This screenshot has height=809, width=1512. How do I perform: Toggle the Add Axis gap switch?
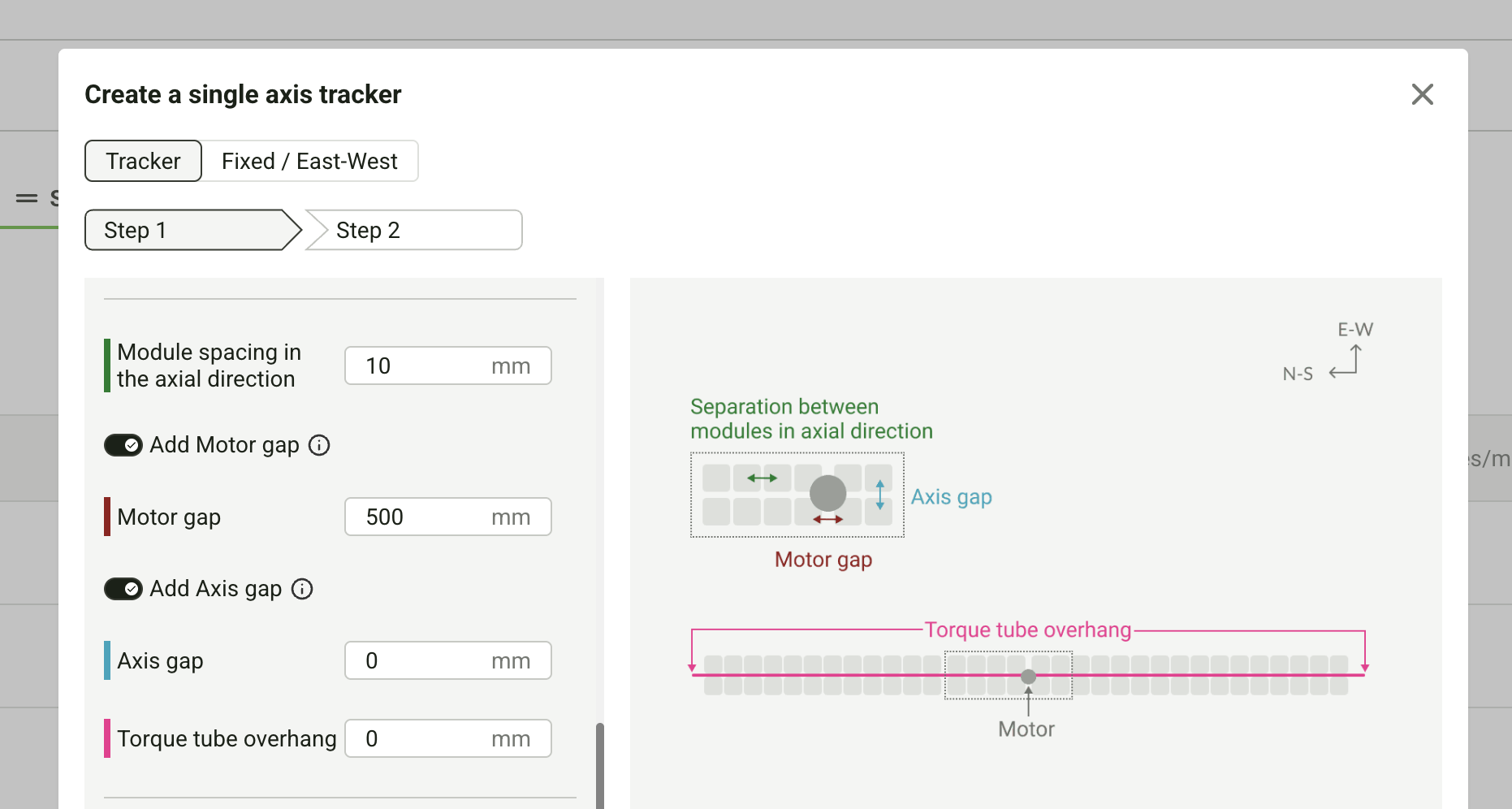123,589
